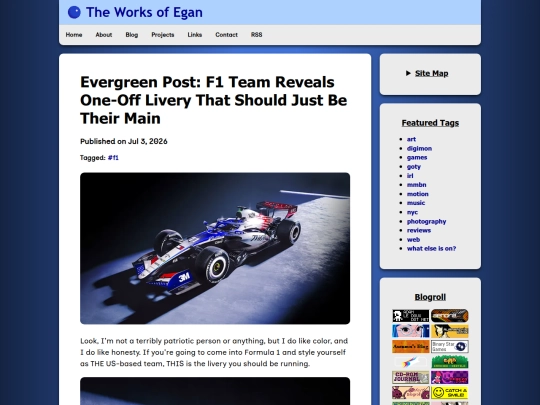The image size is (540, 405).
Task: Select the reviews featured tag
Action: click(419, 230)
